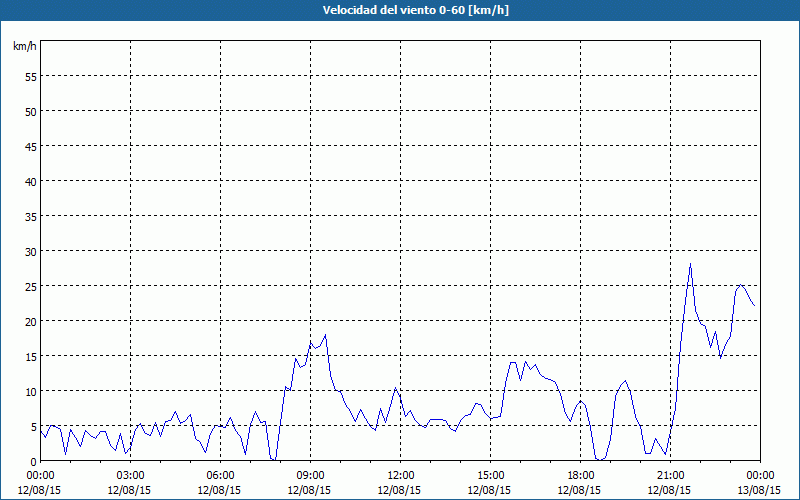The height and width of the screenshot is (500, 800).
Task: Click the y-axis value 25
Action: [x=31, y=286]
